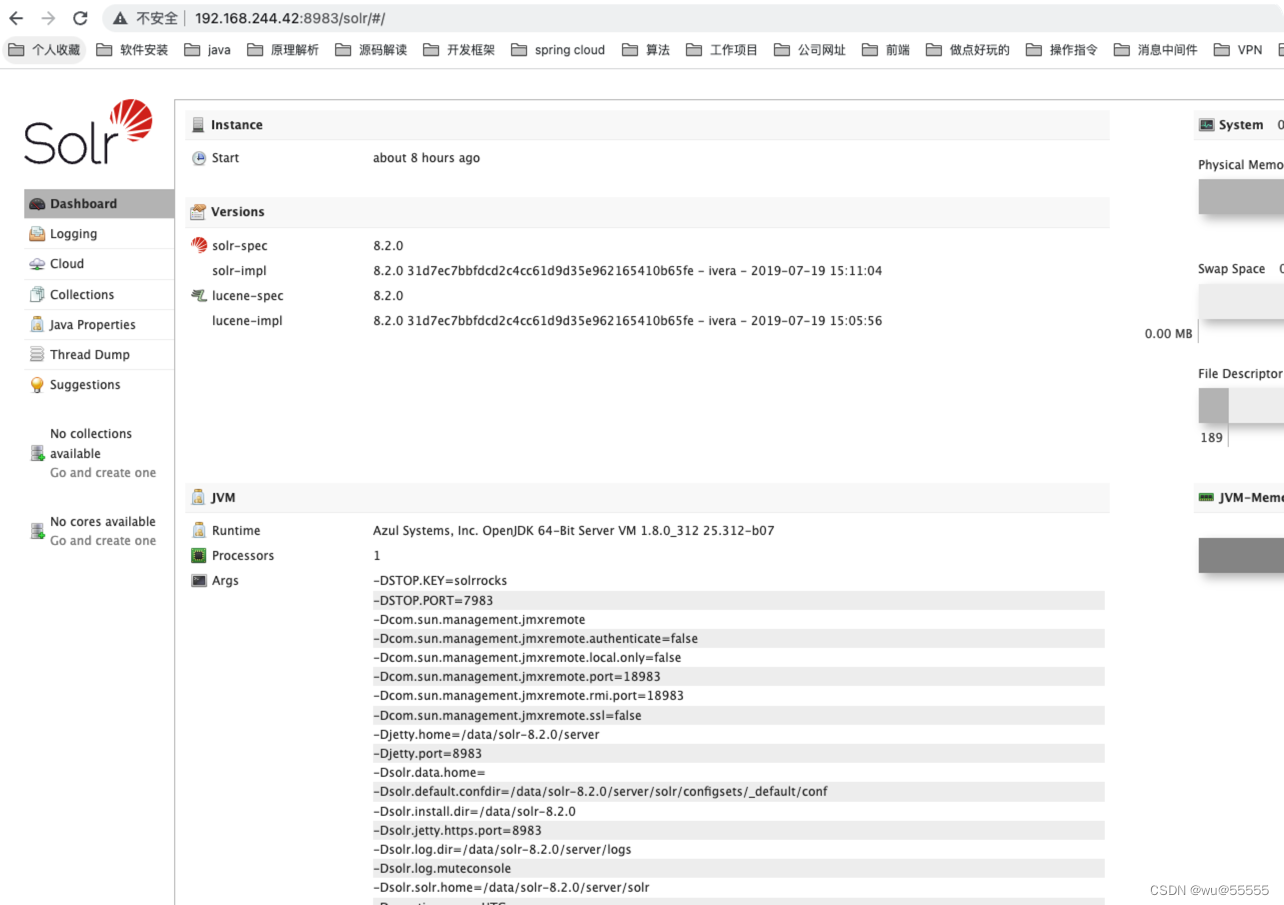Click the Collections icon in sidebar
This screenshot has height=905, width=1284.
point(37,295)
